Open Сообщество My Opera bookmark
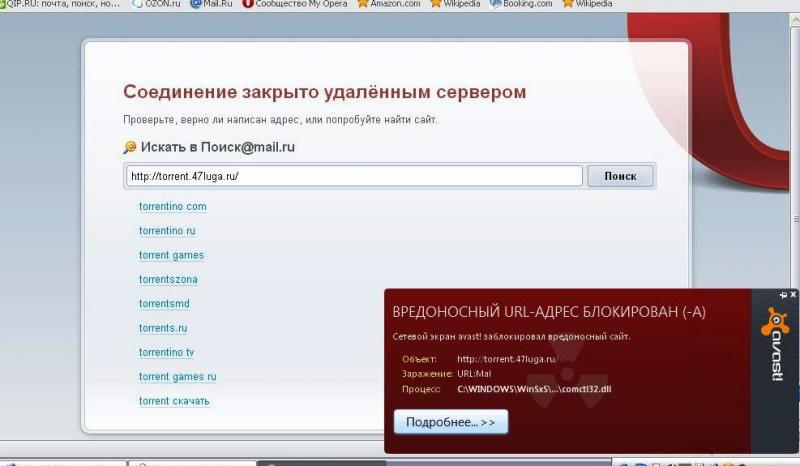Viewport: 800px width, 466px height. click(297, 4)
